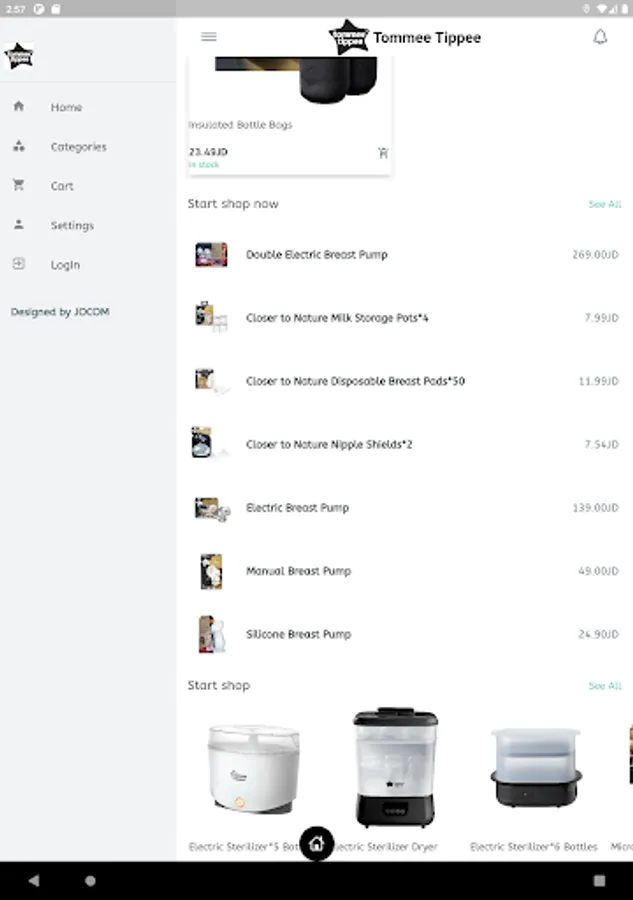Viewport: 633px width, 900px height.
Task: Add Insulated Bottle Bags to cart icon
Action: pos(383,153)
